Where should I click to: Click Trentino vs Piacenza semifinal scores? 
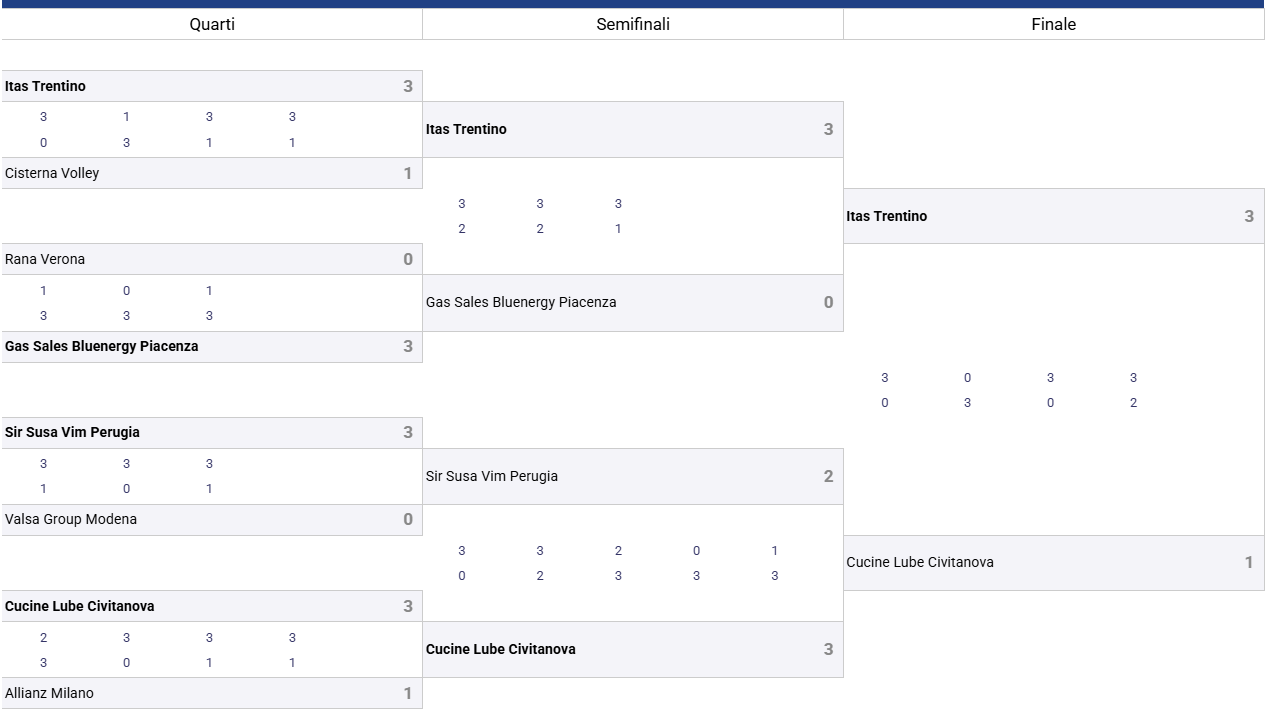click(x=539, y=216)
